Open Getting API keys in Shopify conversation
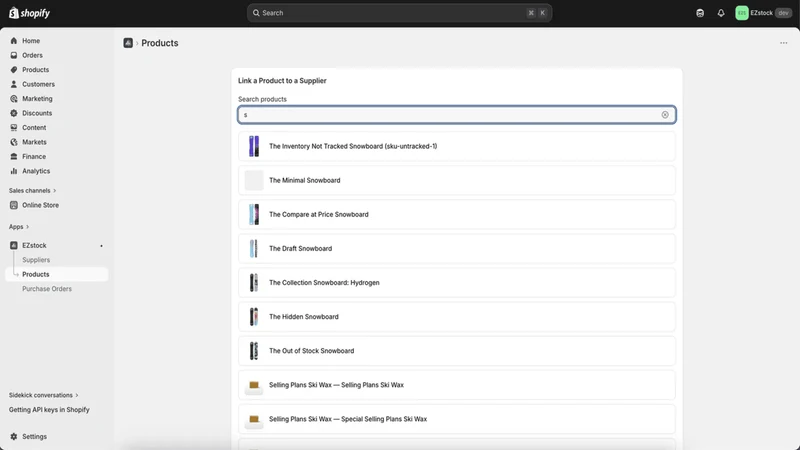 pyautogui.click(x=49, y=410)
